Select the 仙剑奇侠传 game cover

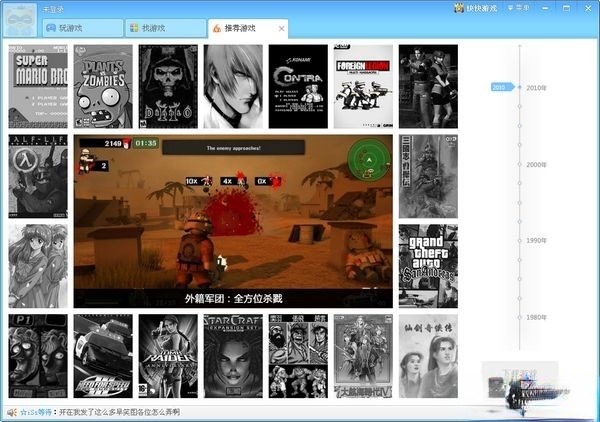(428, 356)
